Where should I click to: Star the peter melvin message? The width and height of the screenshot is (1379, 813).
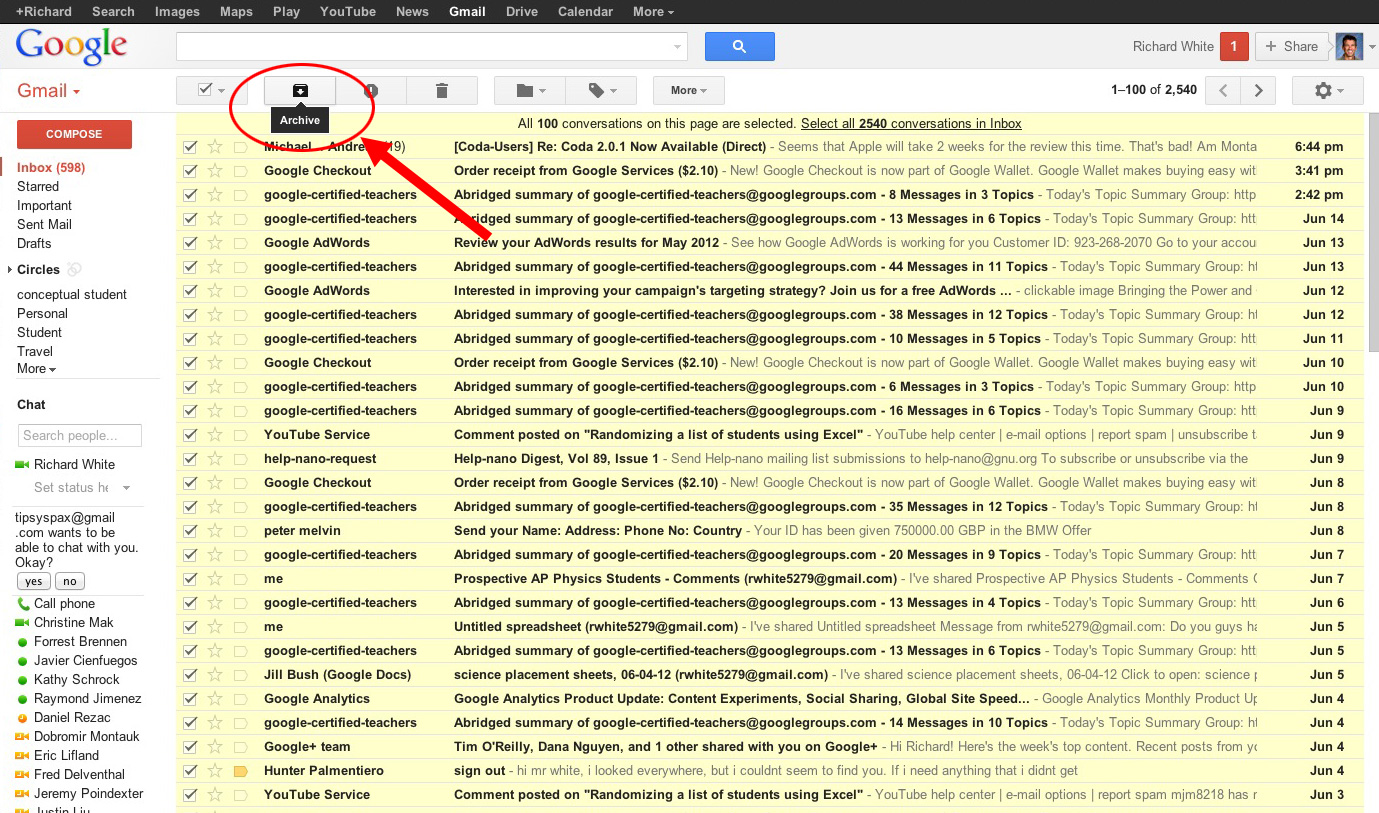[215, 531]
